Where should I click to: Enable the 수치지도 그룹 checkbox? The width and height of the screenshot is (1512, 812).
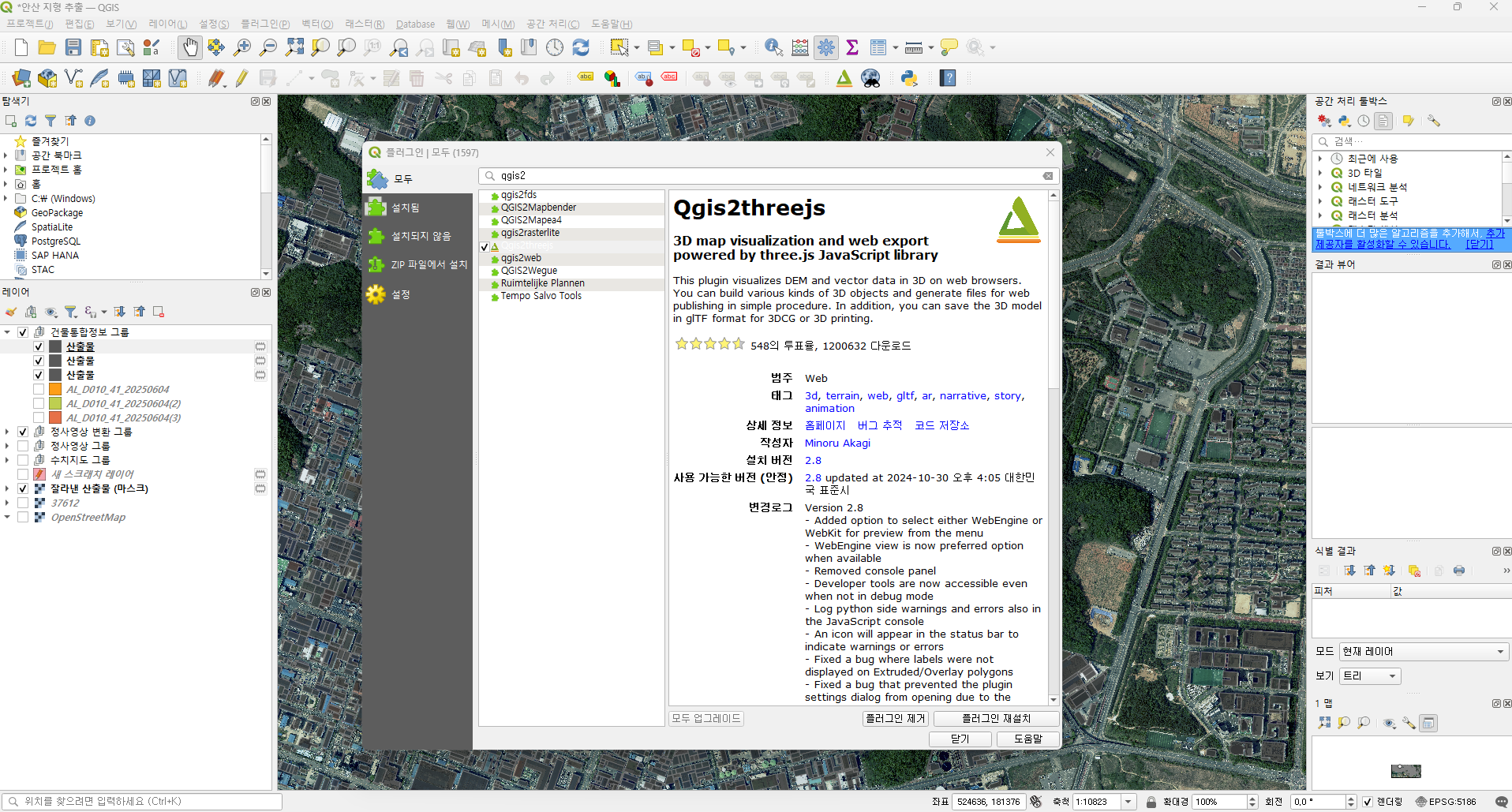click(x=23, y=460)
